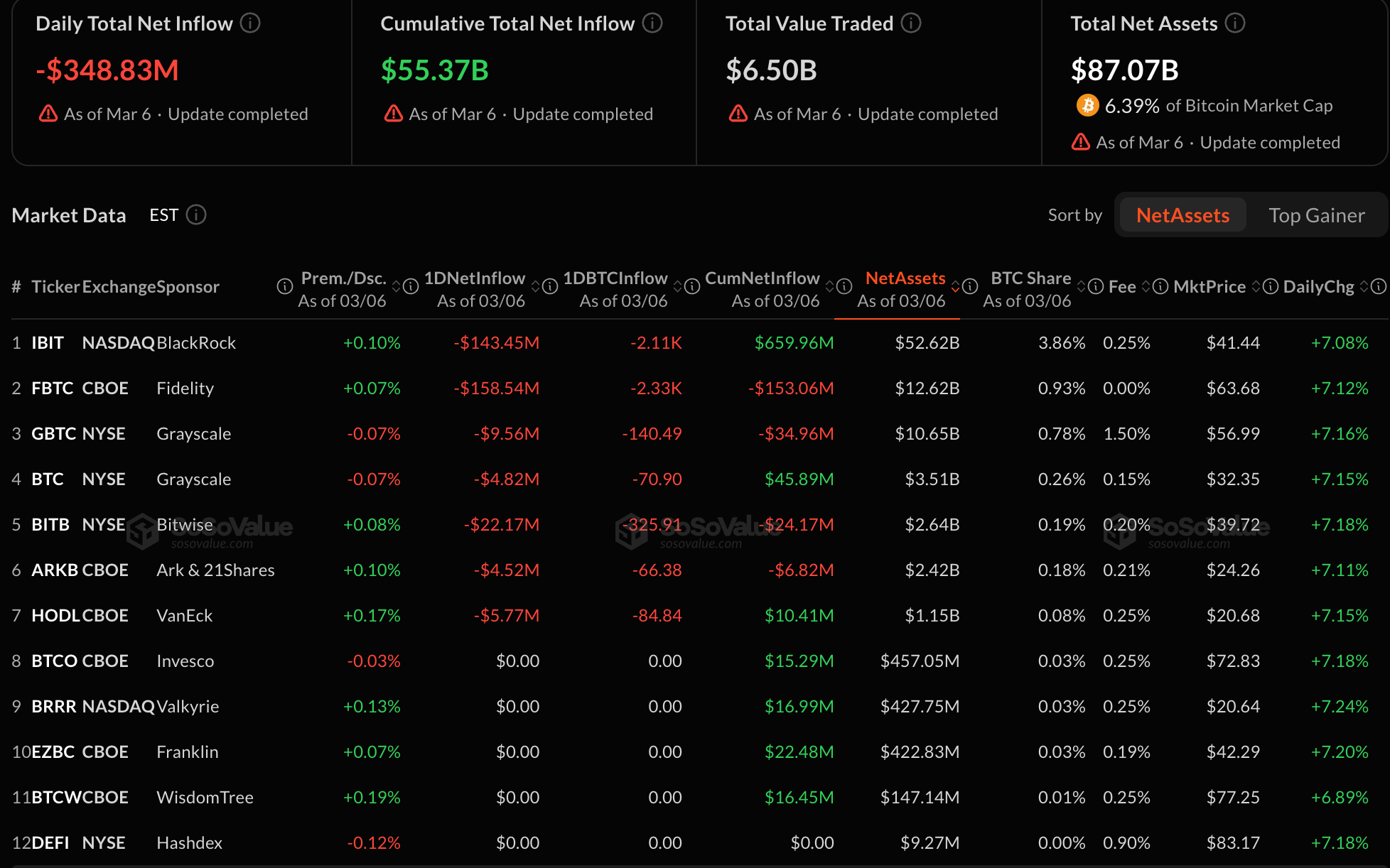The image size is (1390, 868).
Task: Click the DailyChg column header
Action: coord(1318,286)
